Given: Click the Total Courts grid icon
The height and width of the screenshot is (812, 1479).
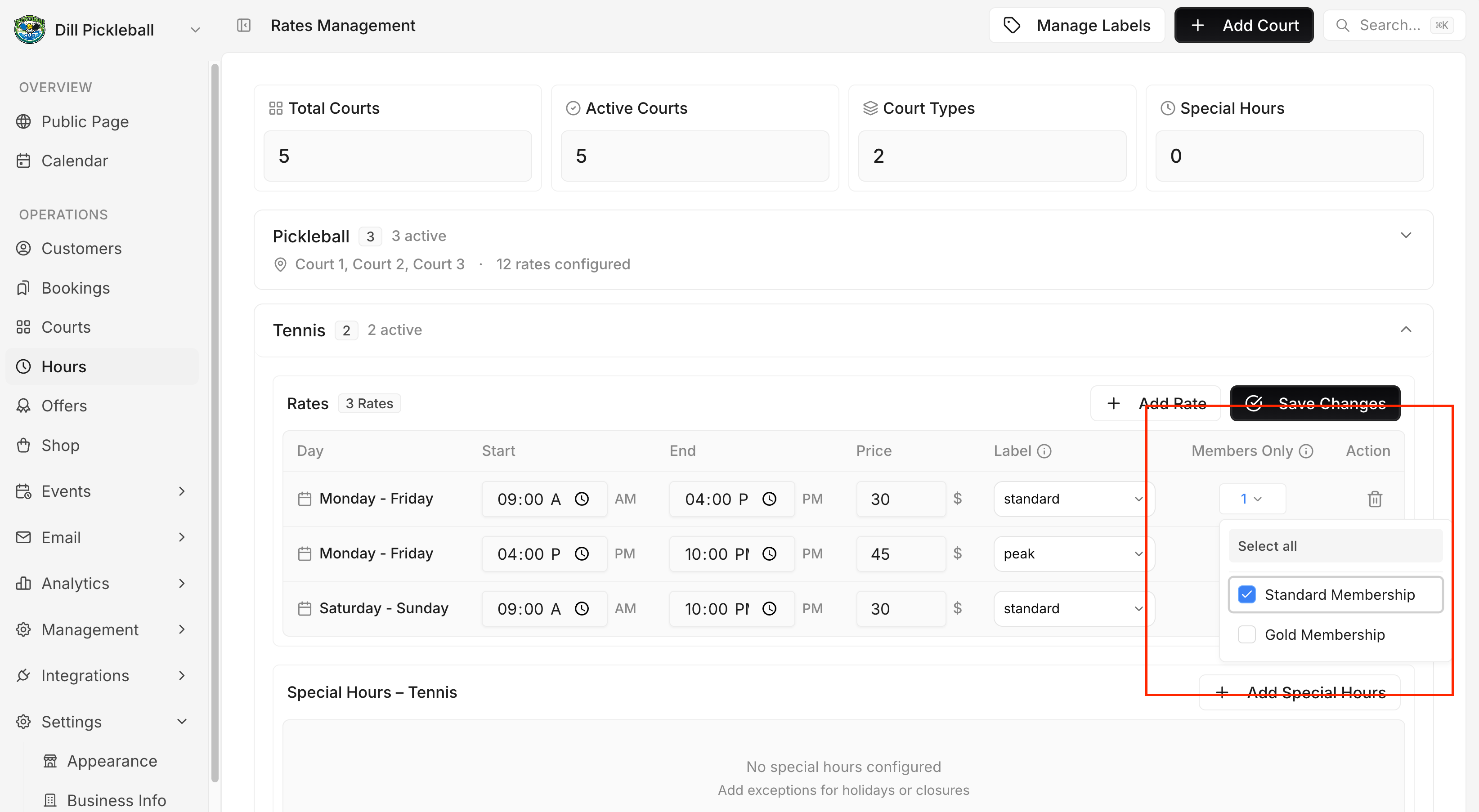Looking at the screenshot, I should click(276, 108).
